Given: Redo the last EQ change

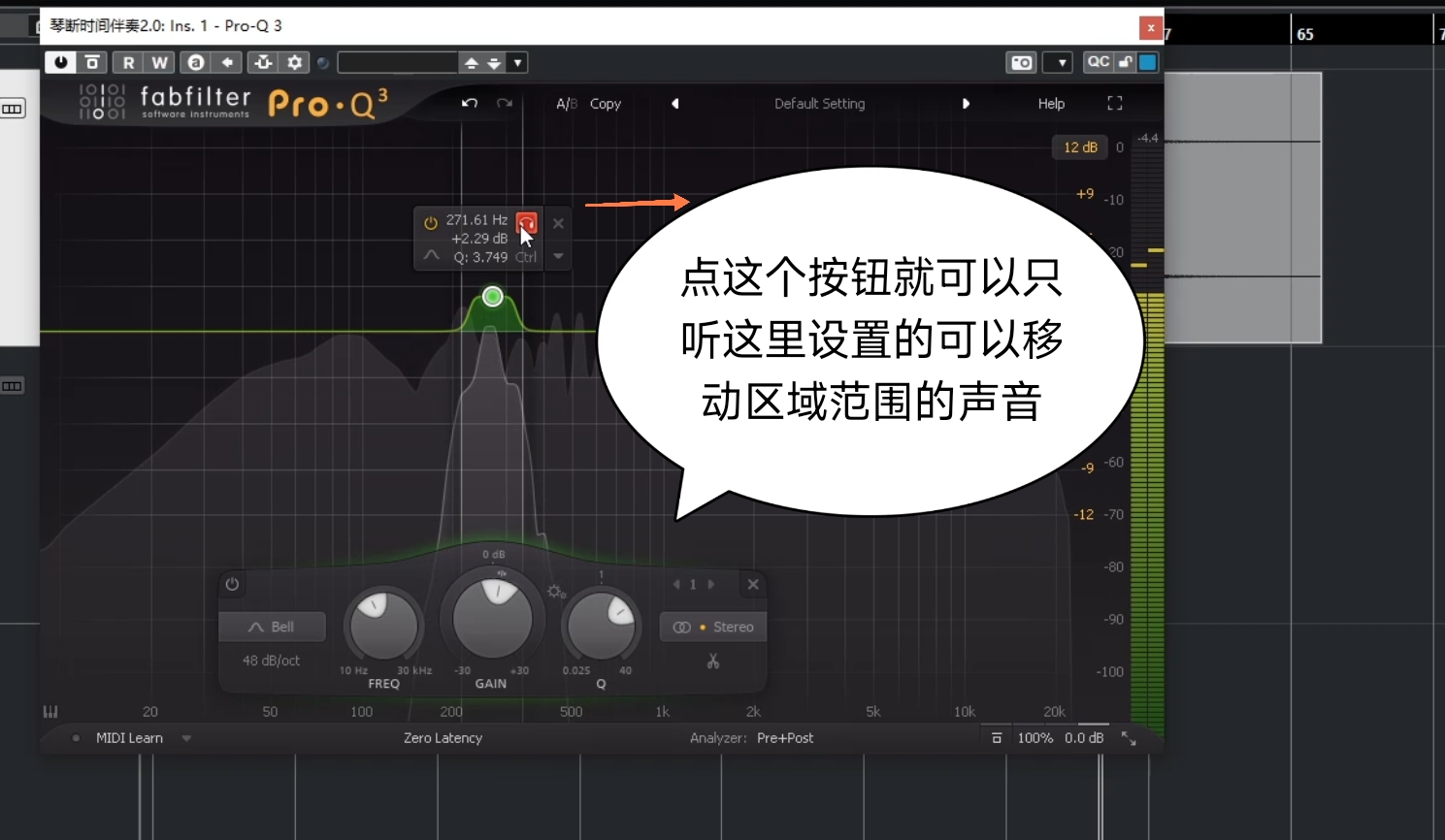Looking at the screenshot, I should [505, 103].
